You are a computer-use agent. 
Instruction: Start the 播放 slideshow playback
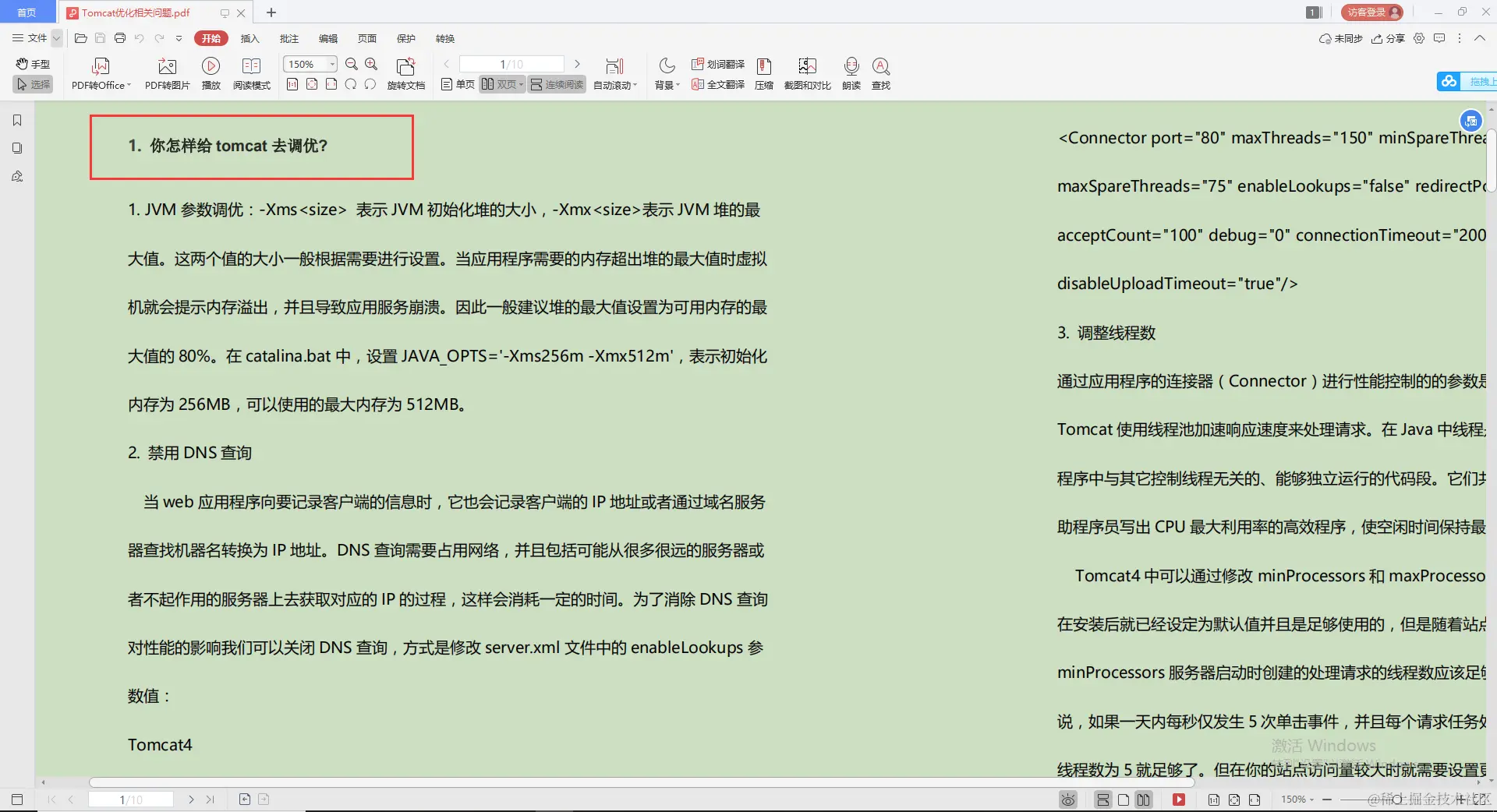point(211,72)
